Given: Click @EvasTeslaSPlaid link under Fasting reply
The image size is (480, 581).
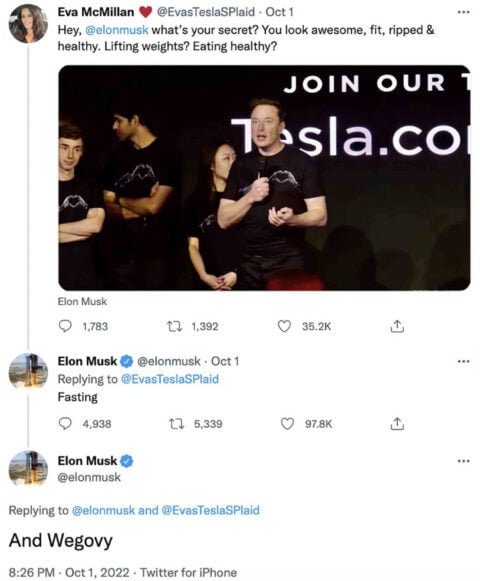Looking at the screenshot, I should (170, 379).
